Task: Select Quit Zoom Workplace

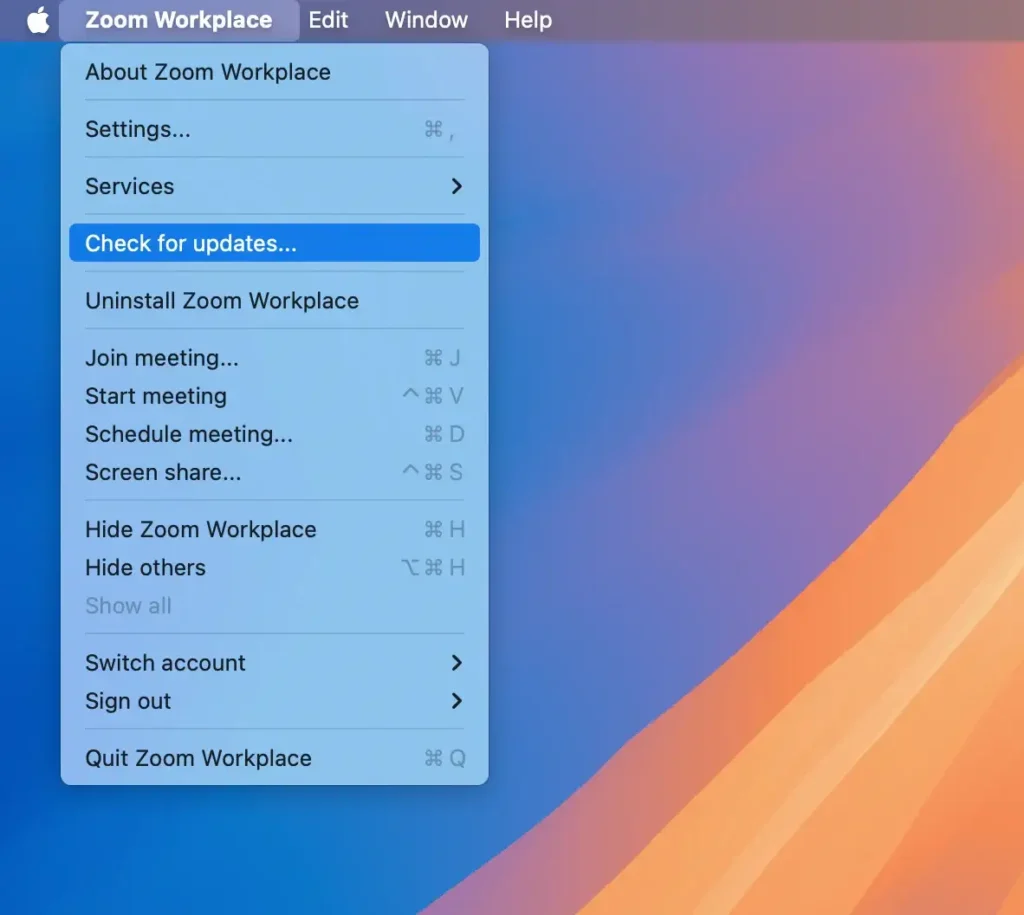Action: click(274, 758)
